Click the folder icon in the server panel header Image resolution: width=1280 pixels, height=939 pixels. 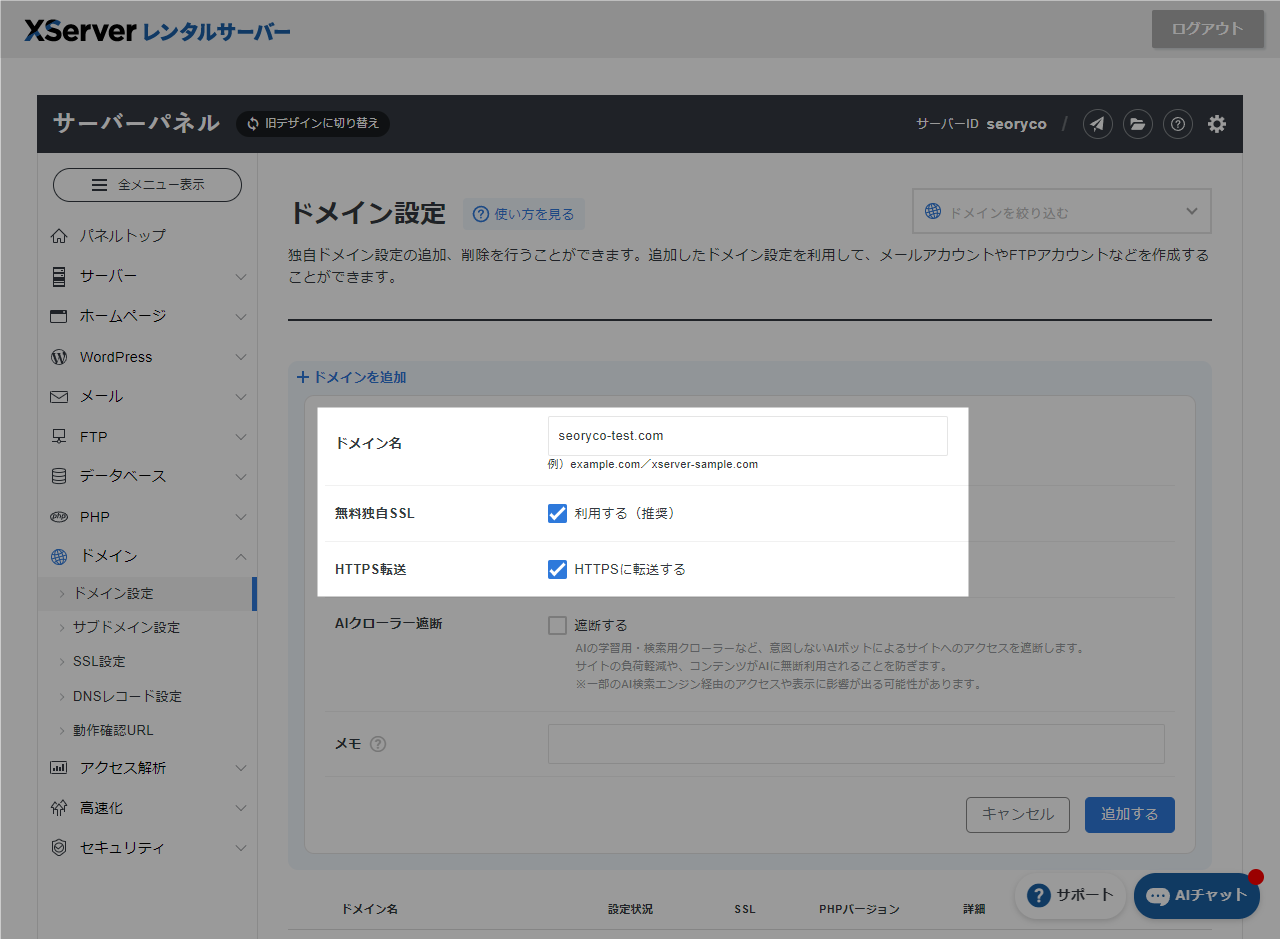(1137, 124)
